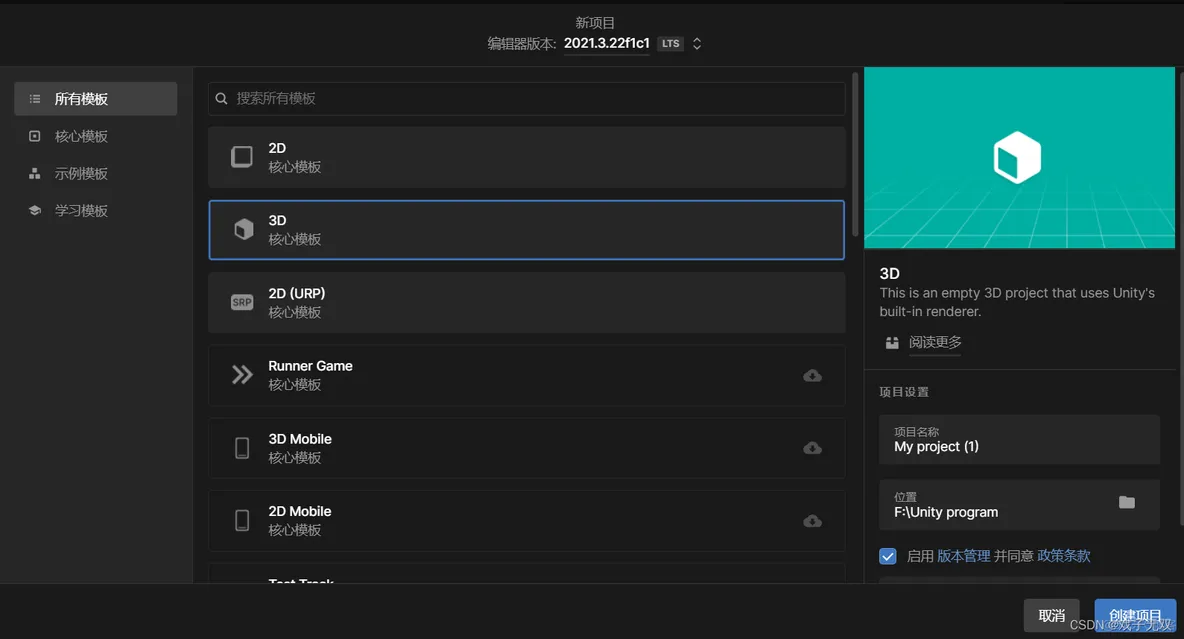Click the template list scrollbar
The width and height of the screenshot is (1184, 639).
(x=855, y=155)
